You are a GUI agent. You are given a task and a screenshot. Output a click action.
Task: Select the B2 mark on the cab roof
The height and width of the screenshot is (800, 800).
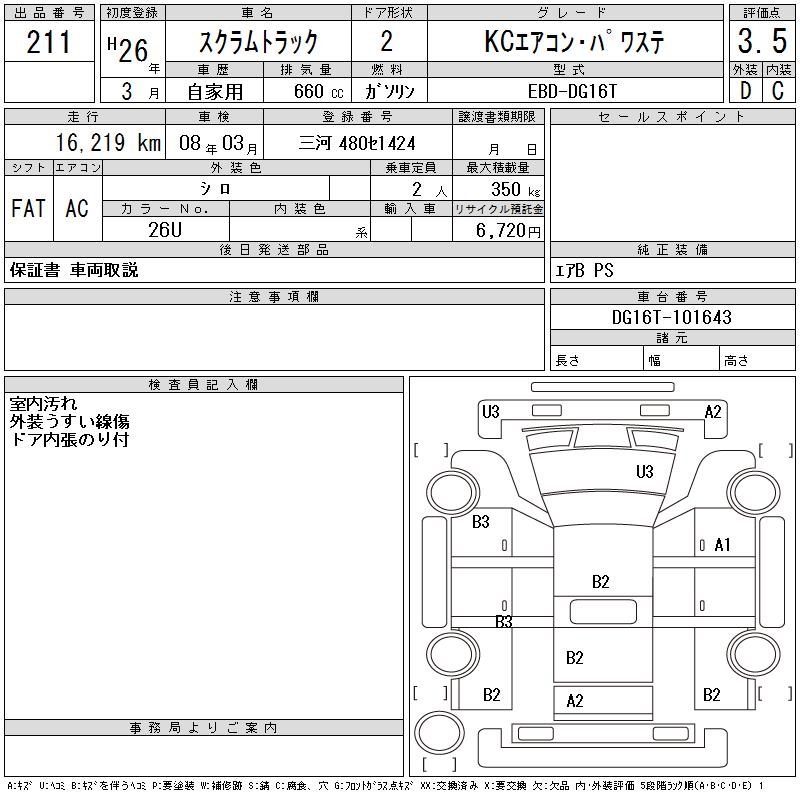(x=601, y=582)
